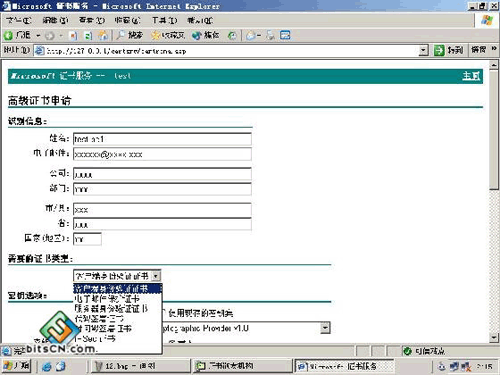Open the History toolbar icon
Viewport: 500px width, 375px height.
click(232, 35)
